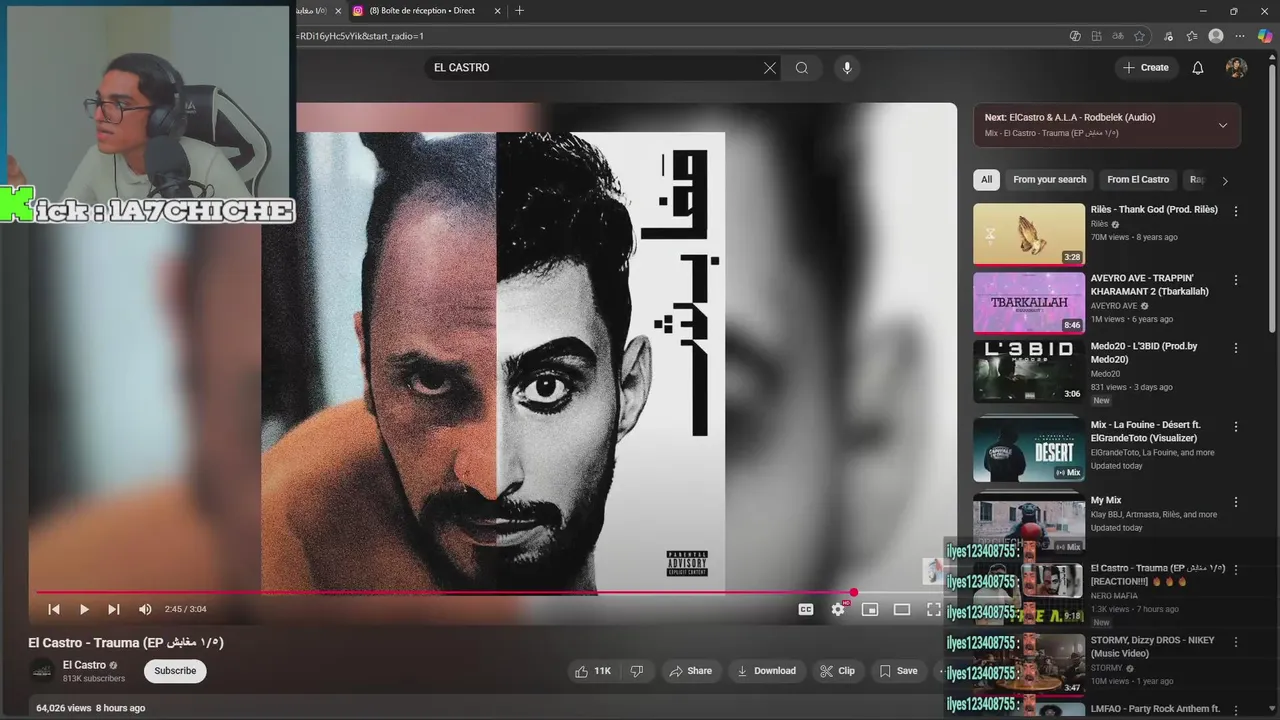This screenshot has height=720, width=1280.
Task: Open the La Fouine Désert mix thumbnail
Action: [1029, 449]
